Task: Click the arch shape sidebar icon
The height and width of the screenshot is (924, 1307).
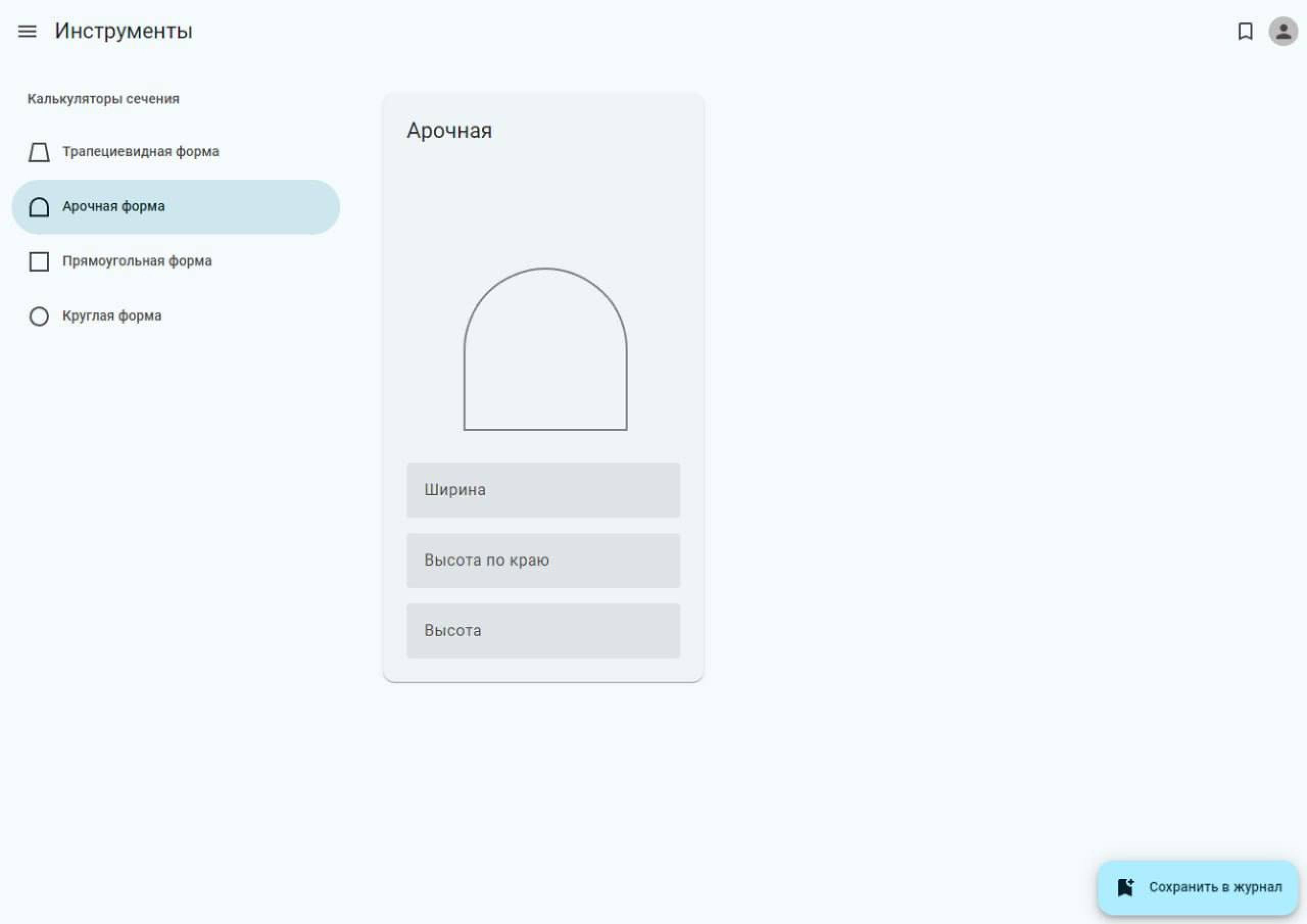Action: [x=39, y=207]
